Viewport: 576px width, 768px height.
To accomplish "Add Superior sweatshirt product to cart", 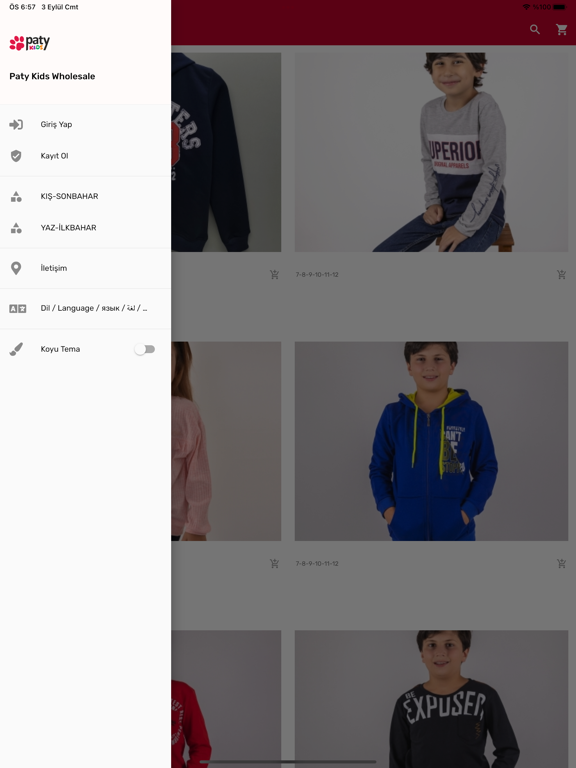I will (x=561, y=274).
